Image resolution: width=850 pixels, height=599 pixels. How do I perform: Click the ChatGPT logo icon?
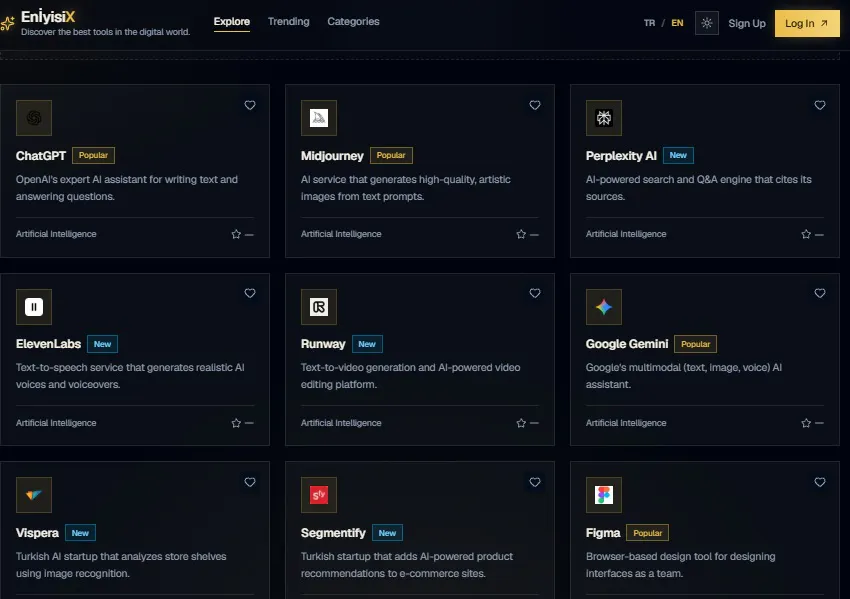[x=34, y=118]
